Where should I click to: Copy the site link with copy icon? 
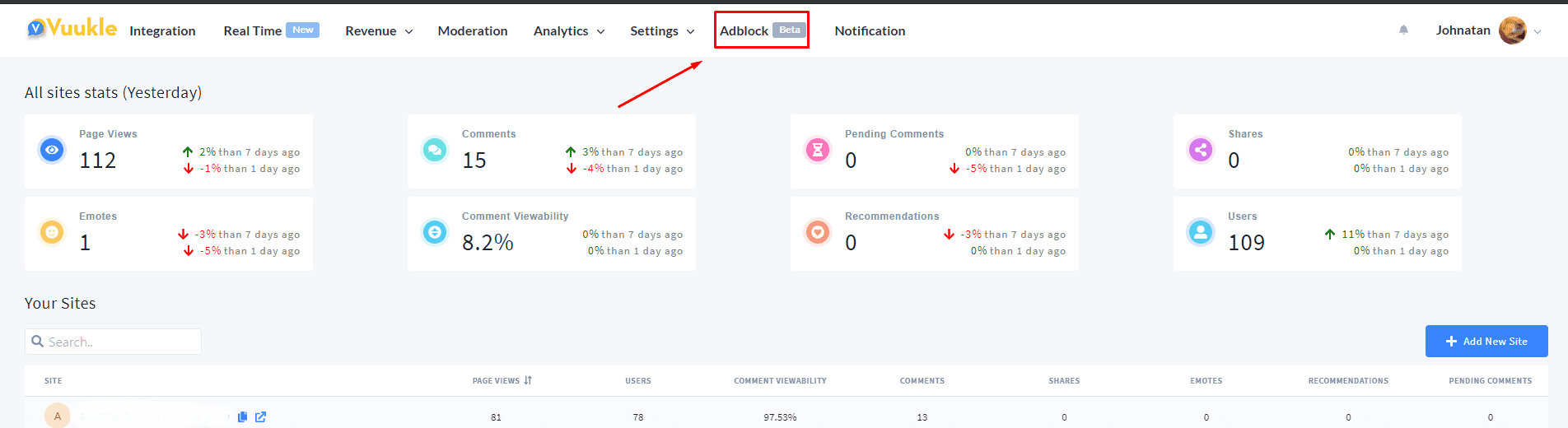242,417
